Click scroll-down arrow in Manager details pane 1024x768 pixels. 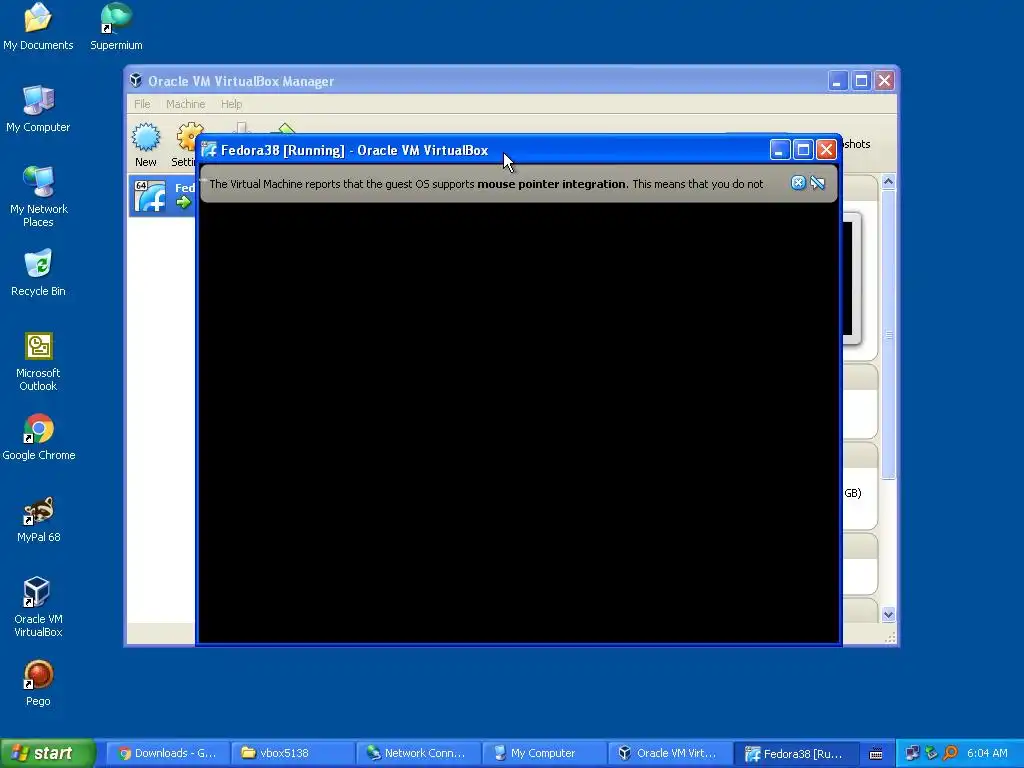click(x=888, y=614)
